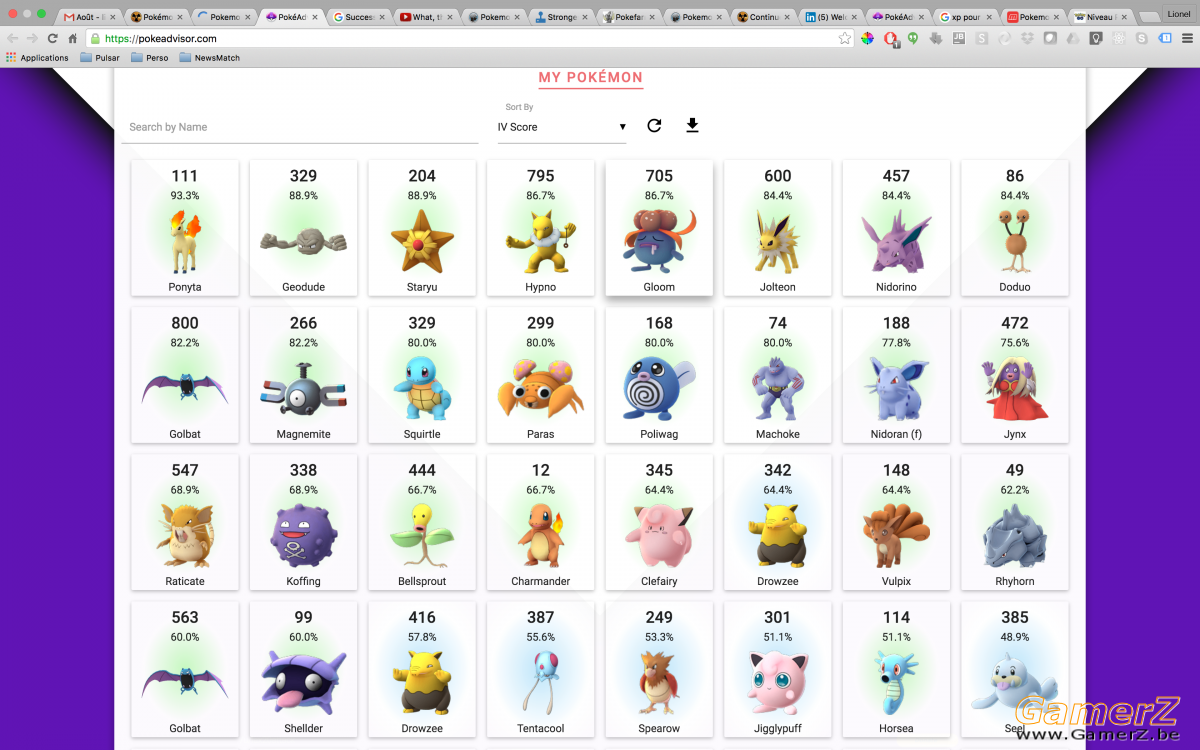Select the Jigglypuff card

pyautogui.click(x=778, y=669)
